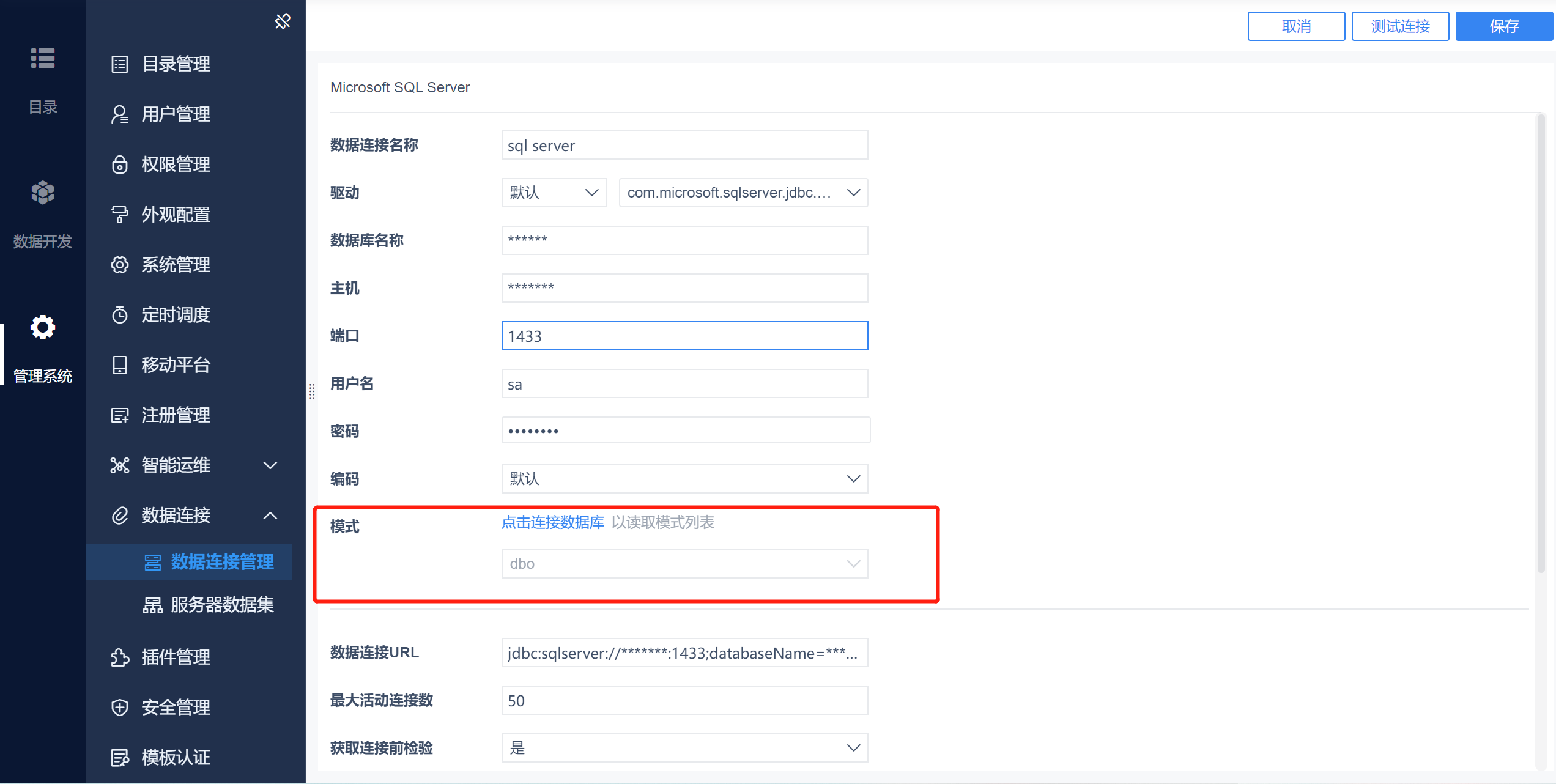Click the unpin sidebar icon
The height and width of the screenshot is (784, 1556).
tap(283, 21)
